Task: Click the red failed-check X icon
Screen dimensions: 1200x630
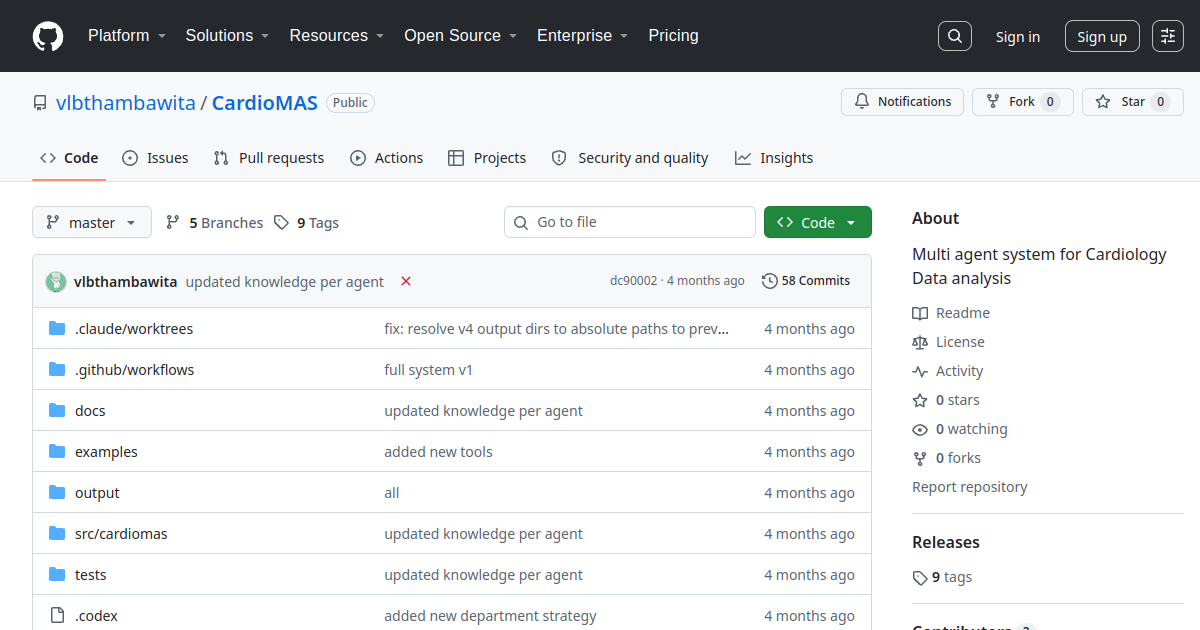Action: 406,281
